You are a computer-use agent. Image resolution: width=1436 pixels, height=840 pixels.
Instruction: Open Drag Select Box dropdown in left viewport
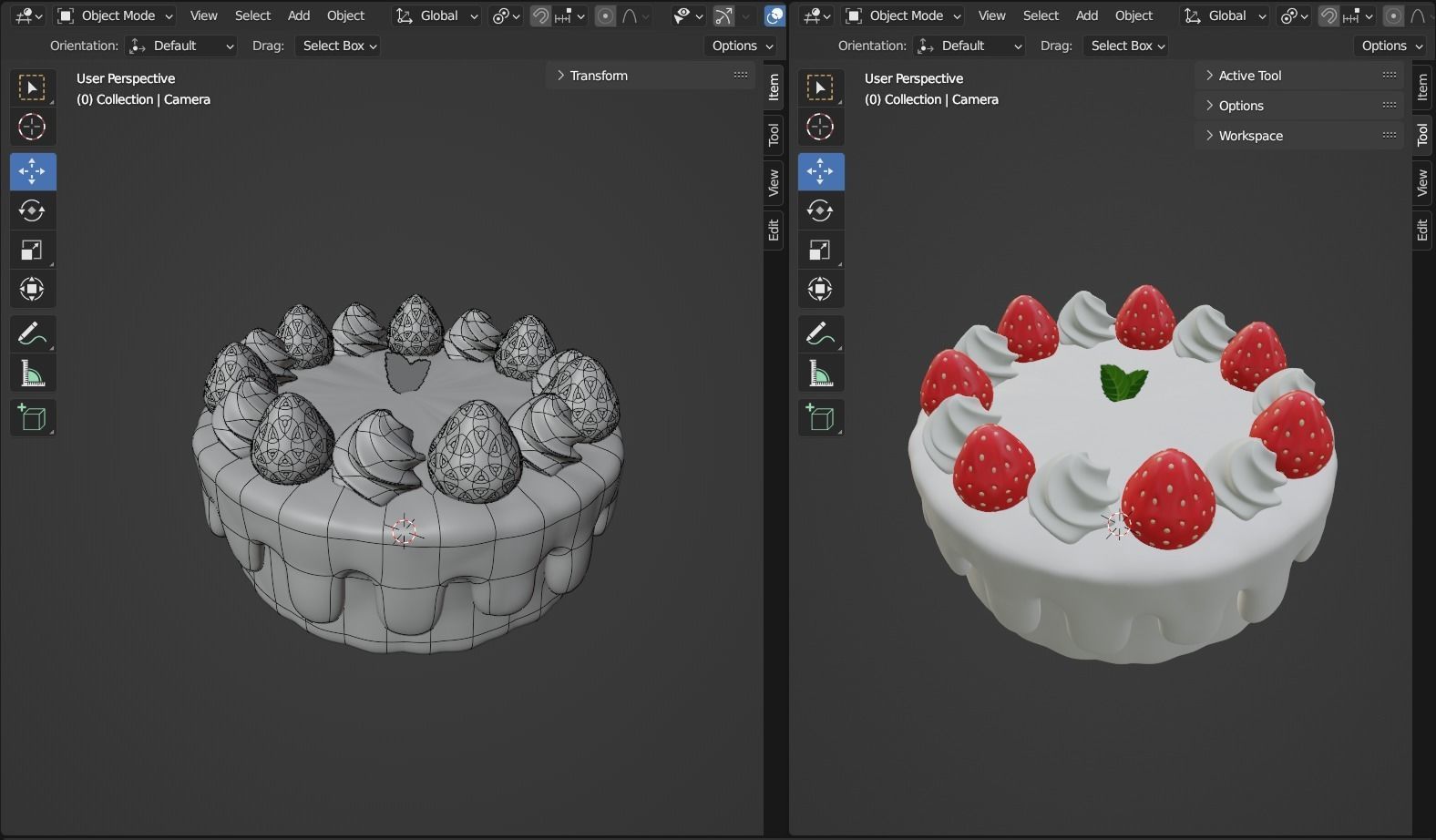click(338, 46)
